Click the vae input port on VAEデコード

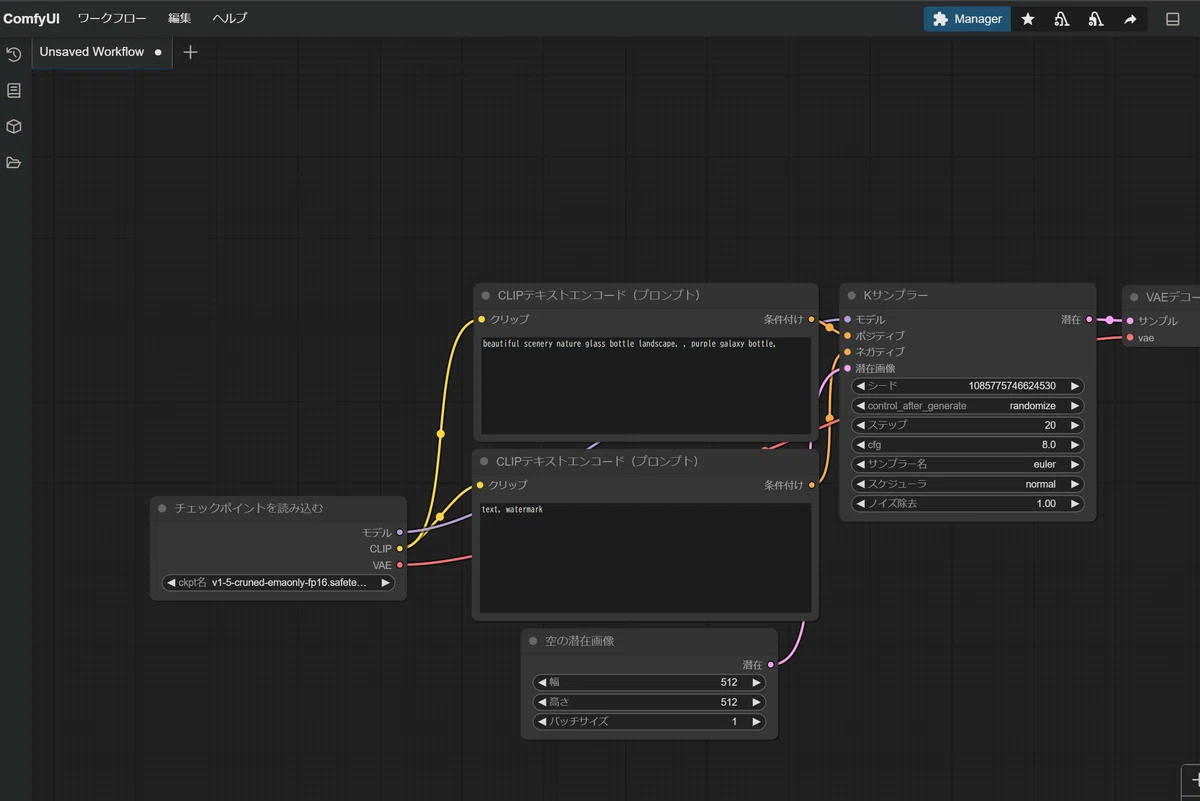point(1130,337)
